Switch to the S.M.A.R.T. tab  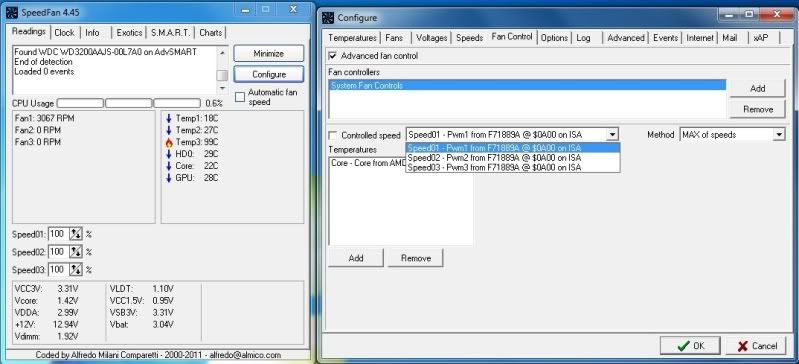[170, 33]
